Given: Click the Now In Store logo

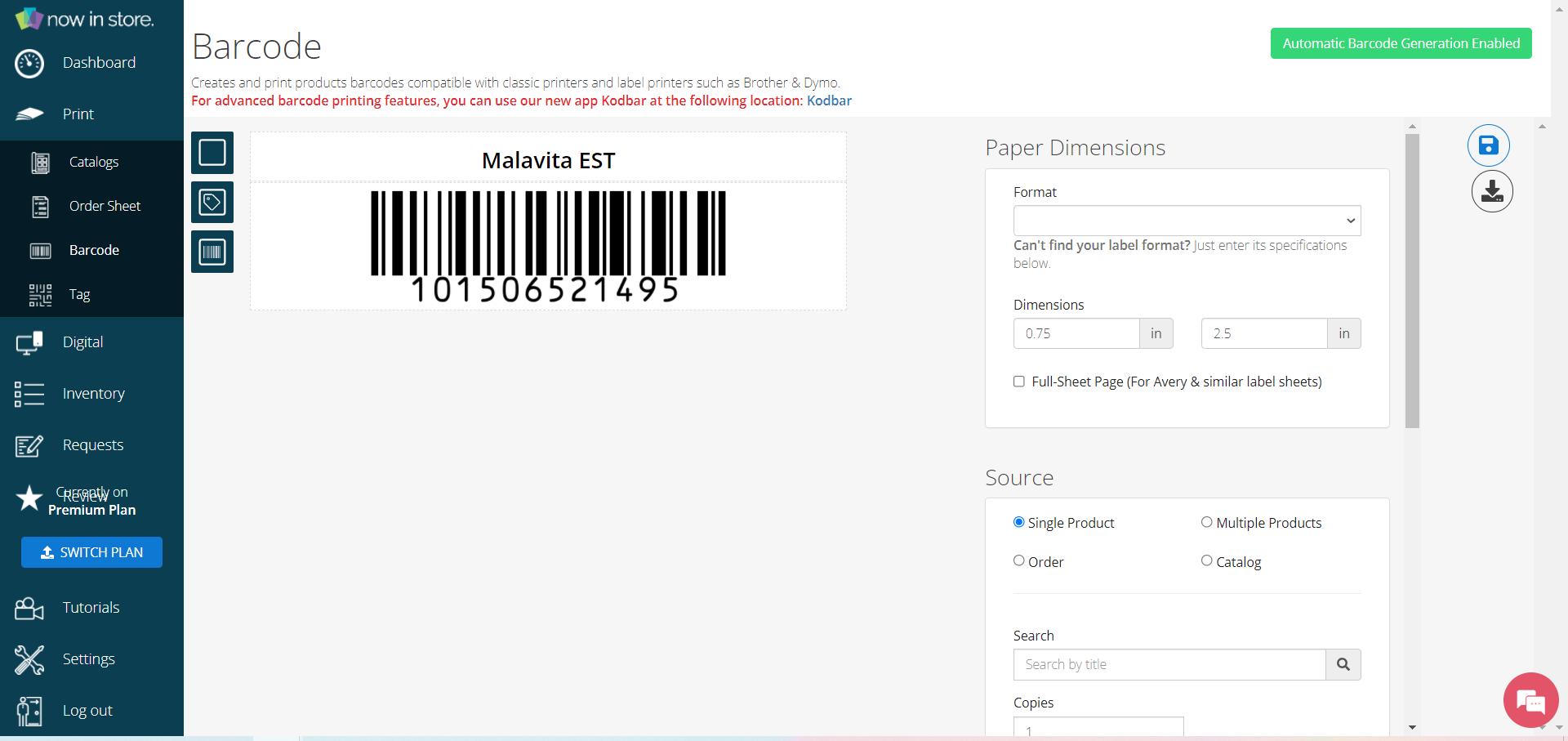Looking at the screenshot, I should (85, 19).
